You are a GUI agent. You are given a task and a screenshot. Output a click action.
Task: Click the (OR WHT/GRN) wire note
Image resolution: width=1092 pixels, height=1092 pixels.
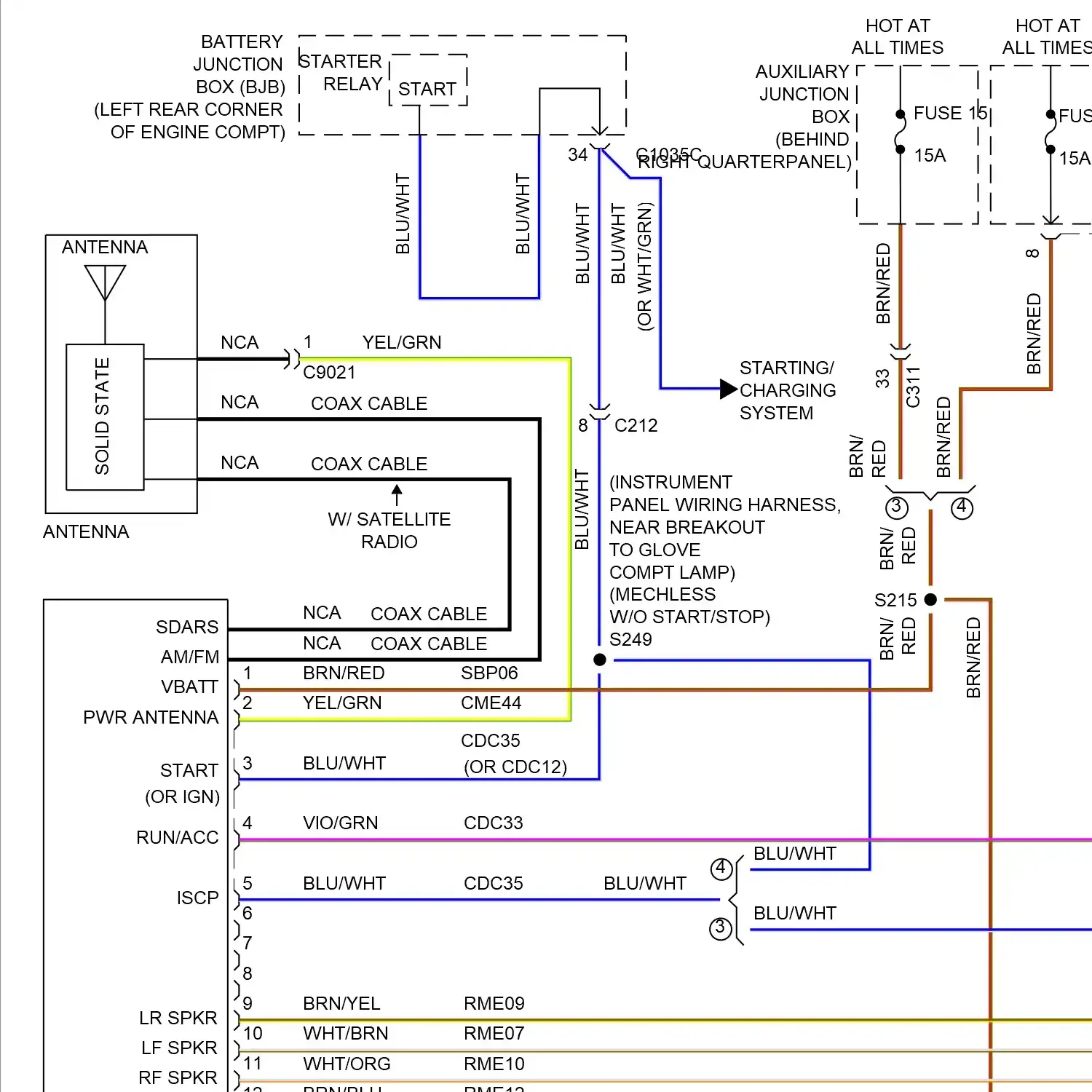pyautogui.click(x=645, y=266)
